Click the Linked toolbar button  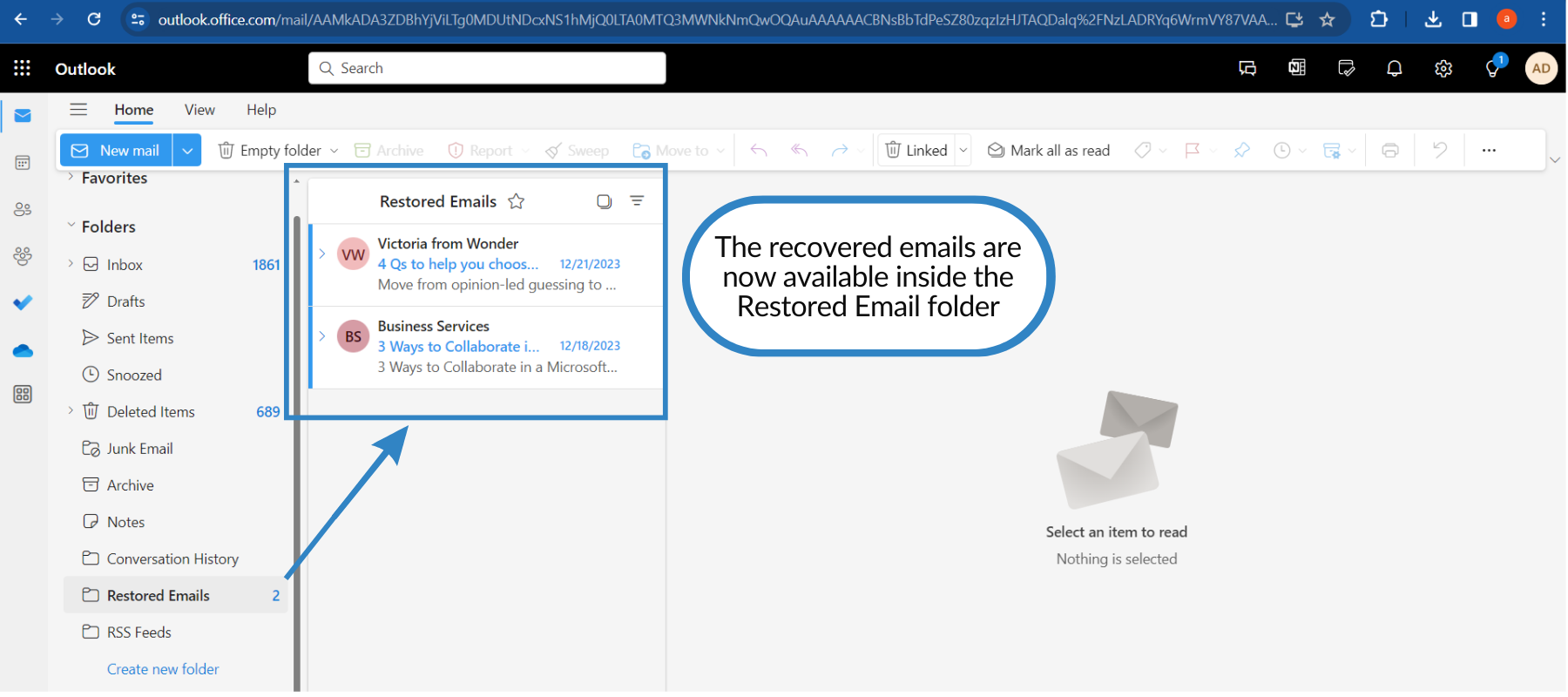pos(916,151)
